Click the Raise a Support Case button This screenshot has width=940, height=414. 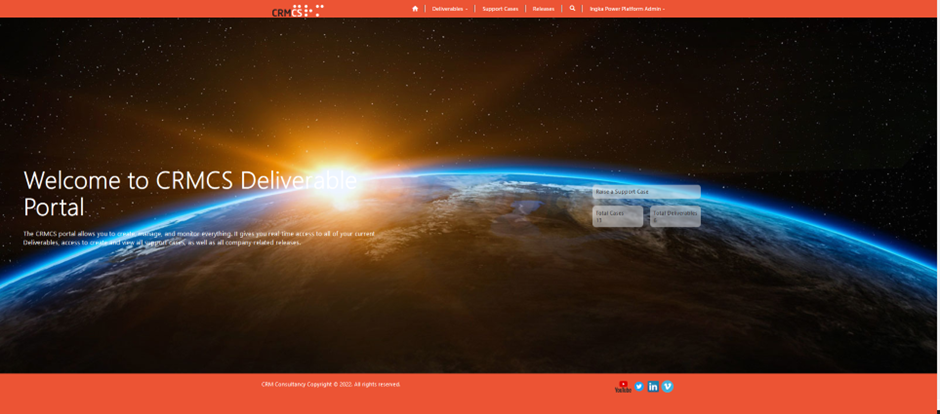(646, 192)
